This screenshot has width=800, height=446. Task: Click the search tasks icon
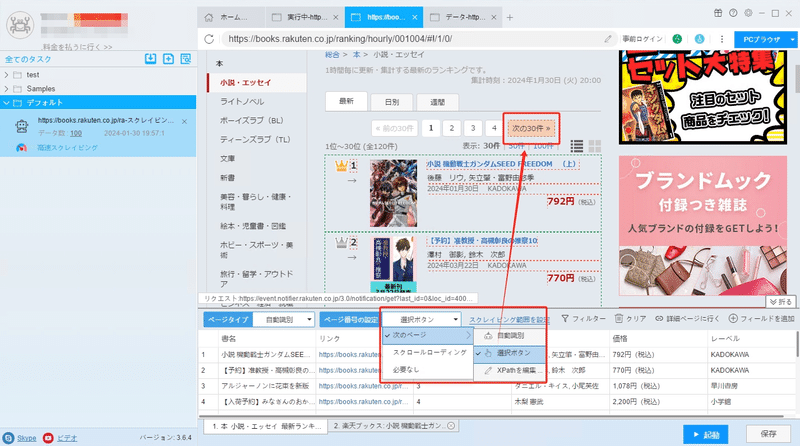pos(186,59)
